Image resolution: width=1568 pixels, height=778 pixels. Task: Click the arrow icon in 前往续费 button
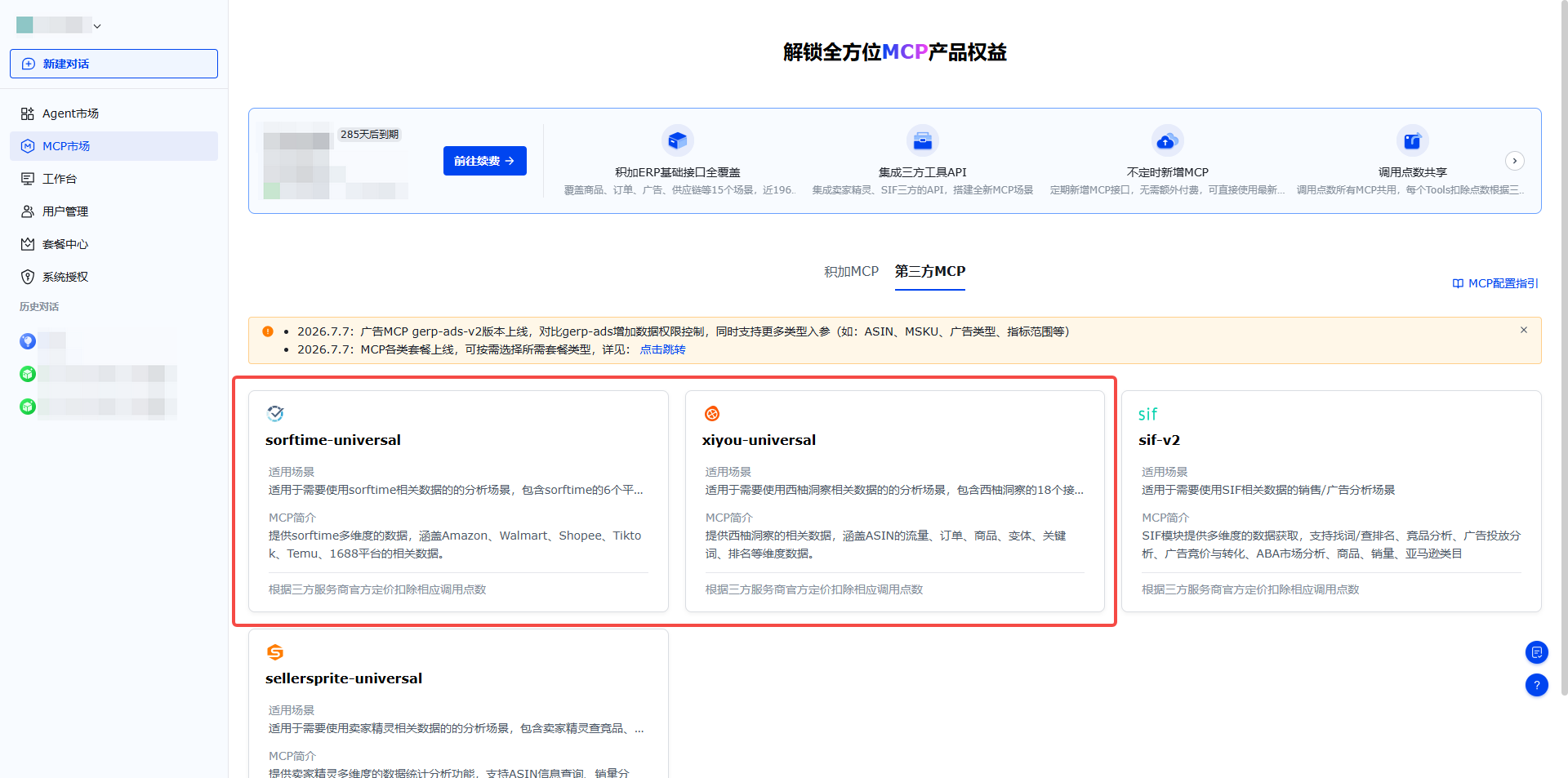click(510, 161)
